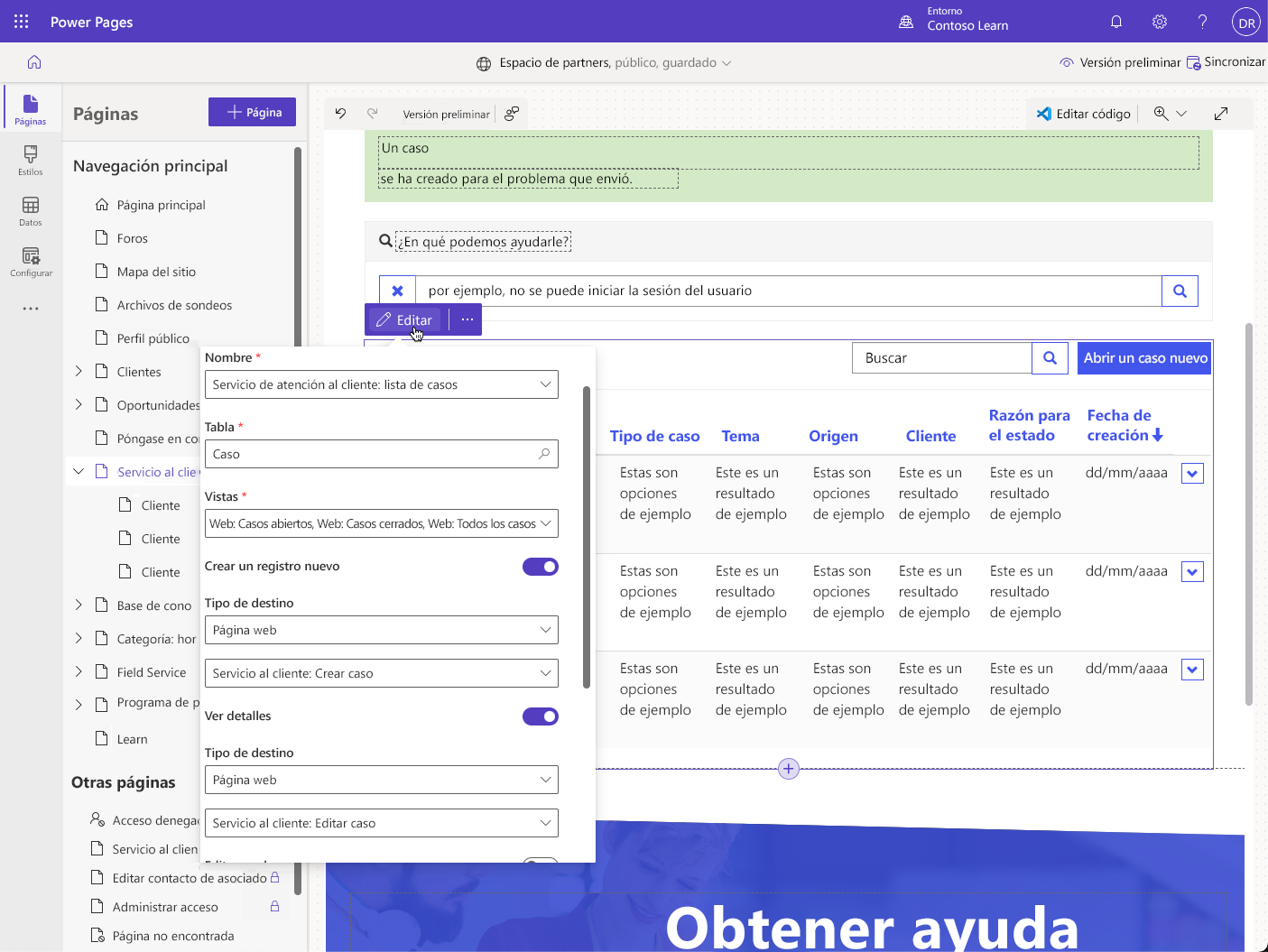The height and width of the screenshot is (952, 1268).
Task: Click the properties panel scrollbar
Action: [x=587, y=537]
